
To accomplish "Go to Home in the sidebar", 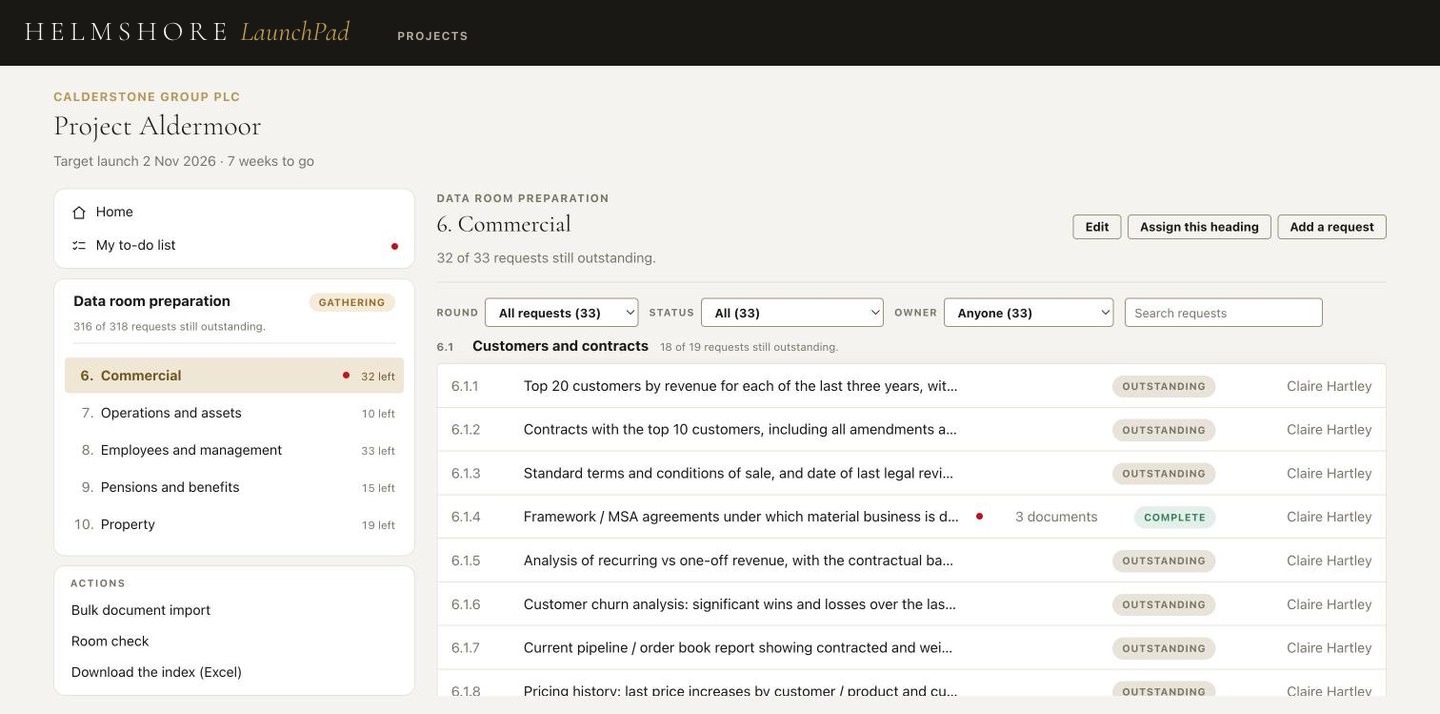I will pos(234,212).
